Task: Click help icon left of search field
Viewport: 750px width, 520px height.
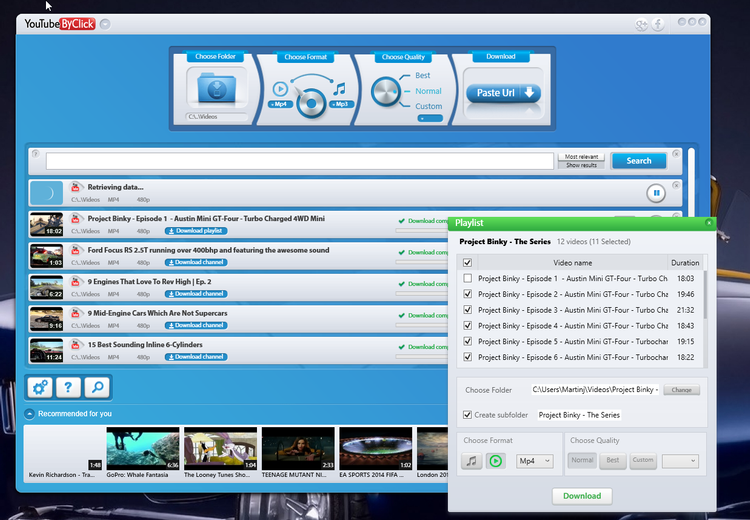Action: point(35,154)
